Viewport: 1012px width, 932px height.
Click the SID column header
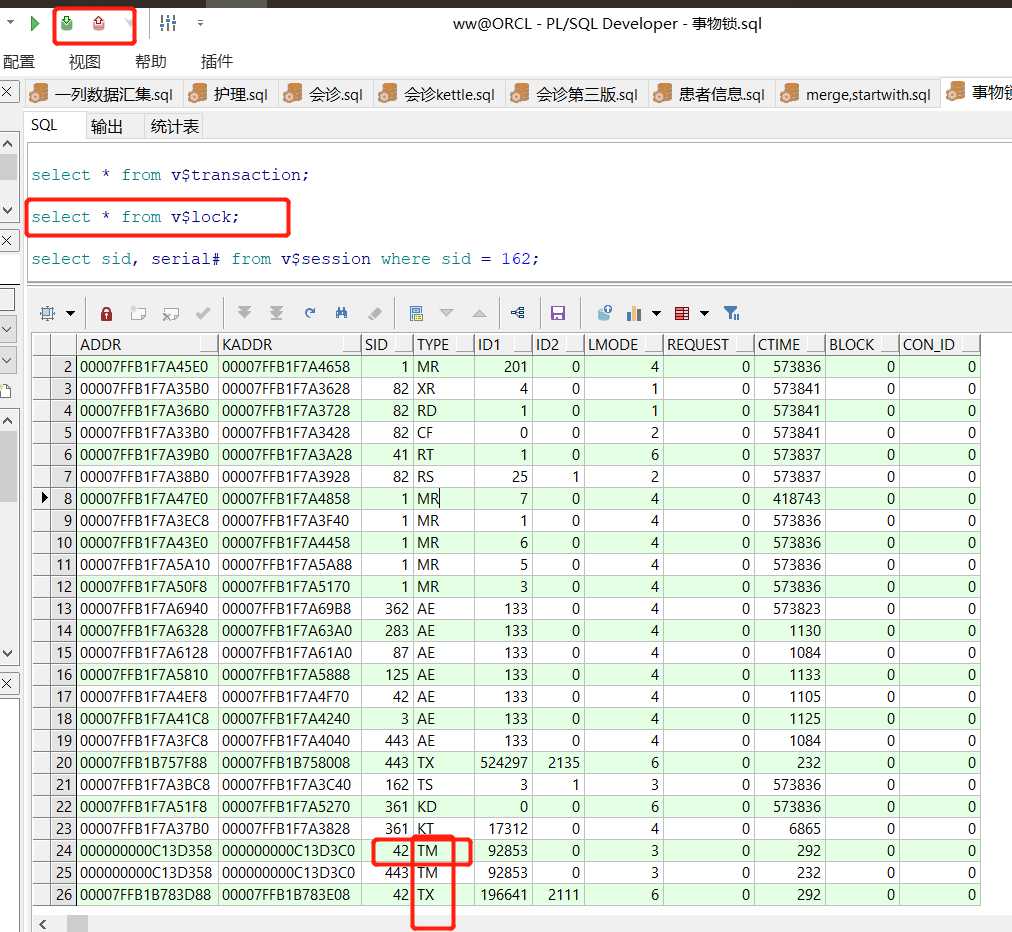pyautogui.click(x=387, y=345)
